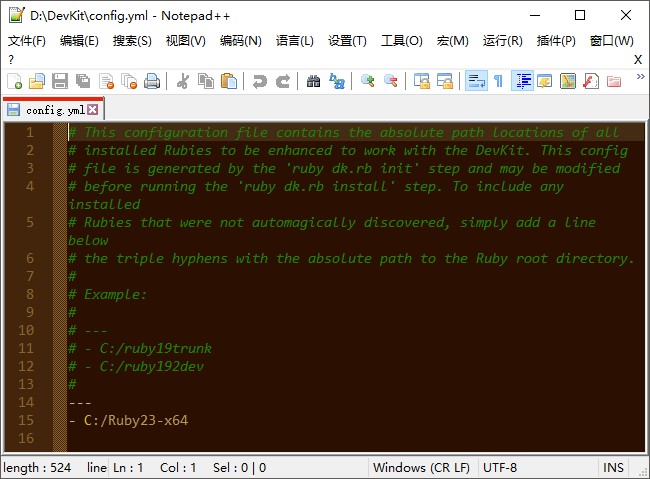The width and height of the screenshot is (650, 479).
Task: Cut selection with the scissors icon
Action: (183, 81)
